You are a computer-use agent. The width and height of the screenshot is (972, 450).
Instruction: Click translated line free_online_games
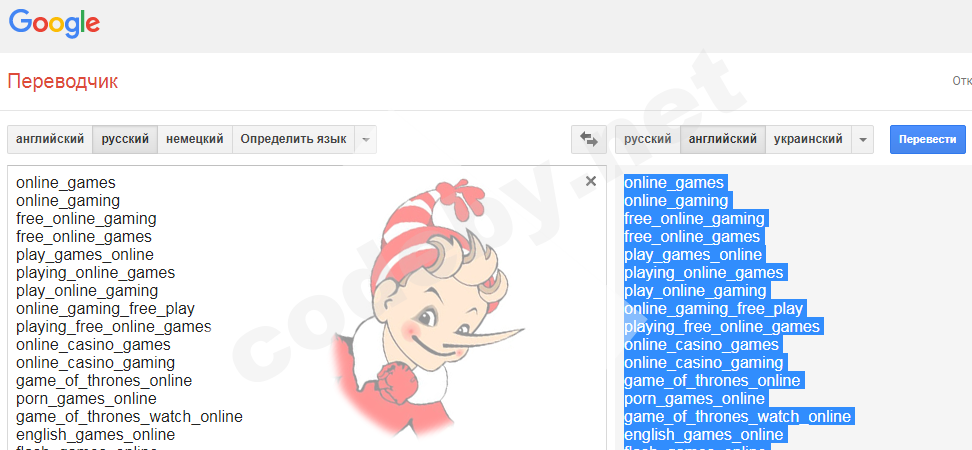[694, 237]
